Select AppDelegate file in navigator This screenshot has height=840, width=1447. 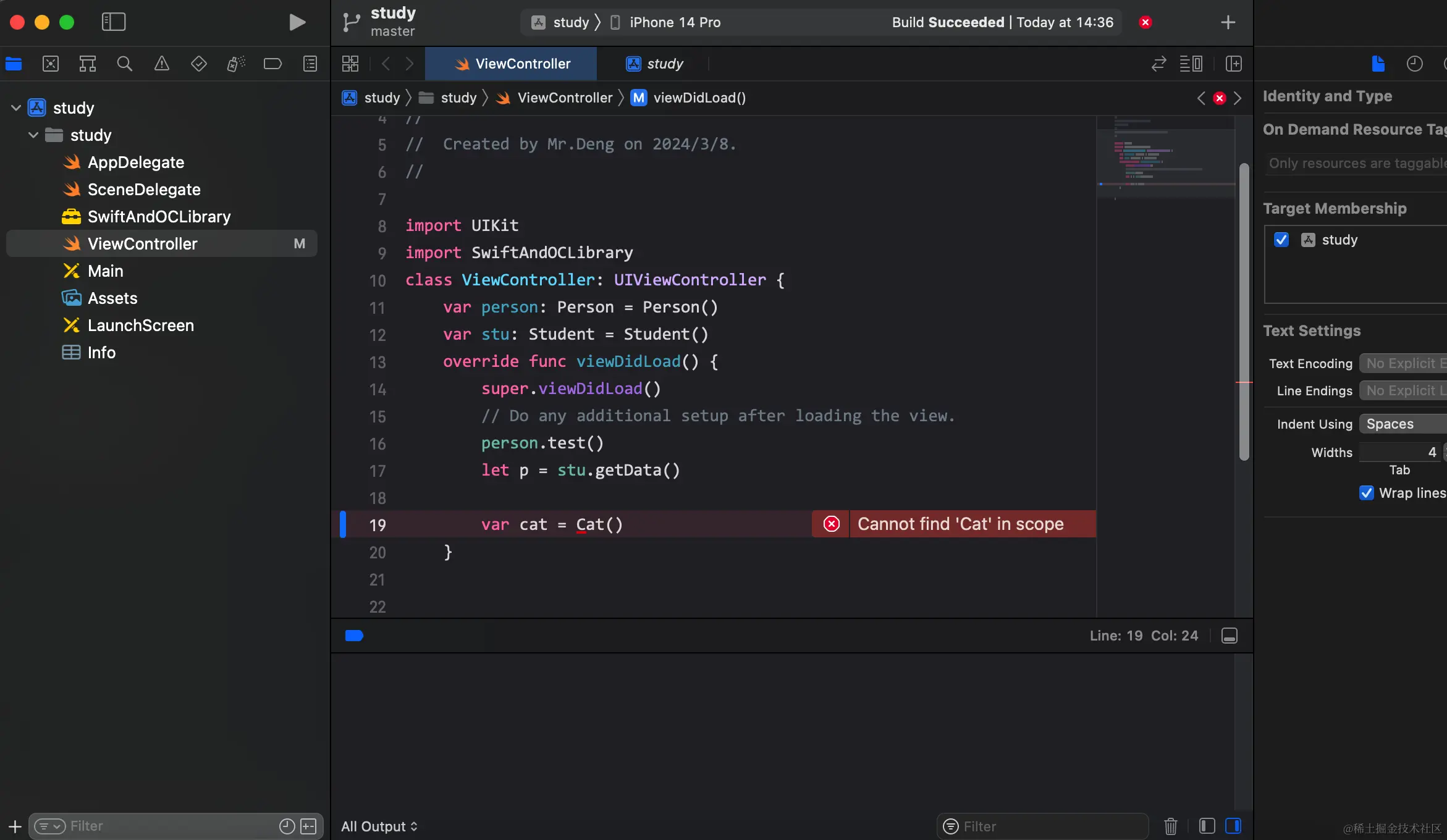coord(136,162)
